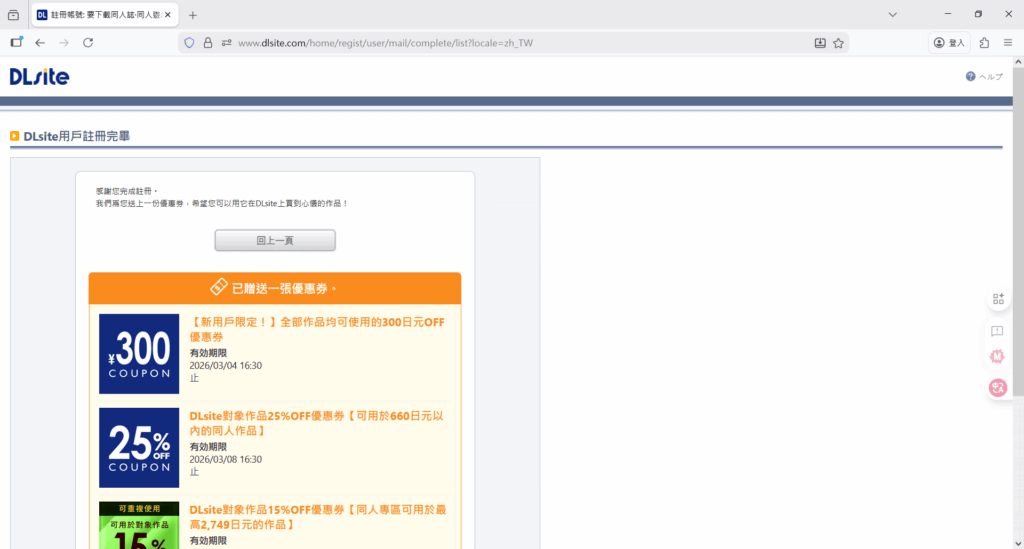This screenshot has height=549, width=1024.
Task: Open the browser hamburger application menu
Action: pyautogui.click(x=1008, y=43)
